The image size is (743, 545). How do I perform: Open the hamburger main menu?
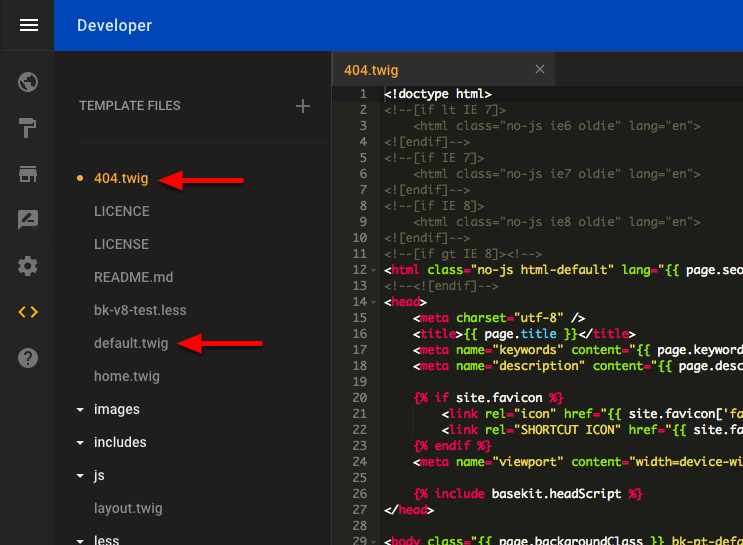(x=28, y=25)
